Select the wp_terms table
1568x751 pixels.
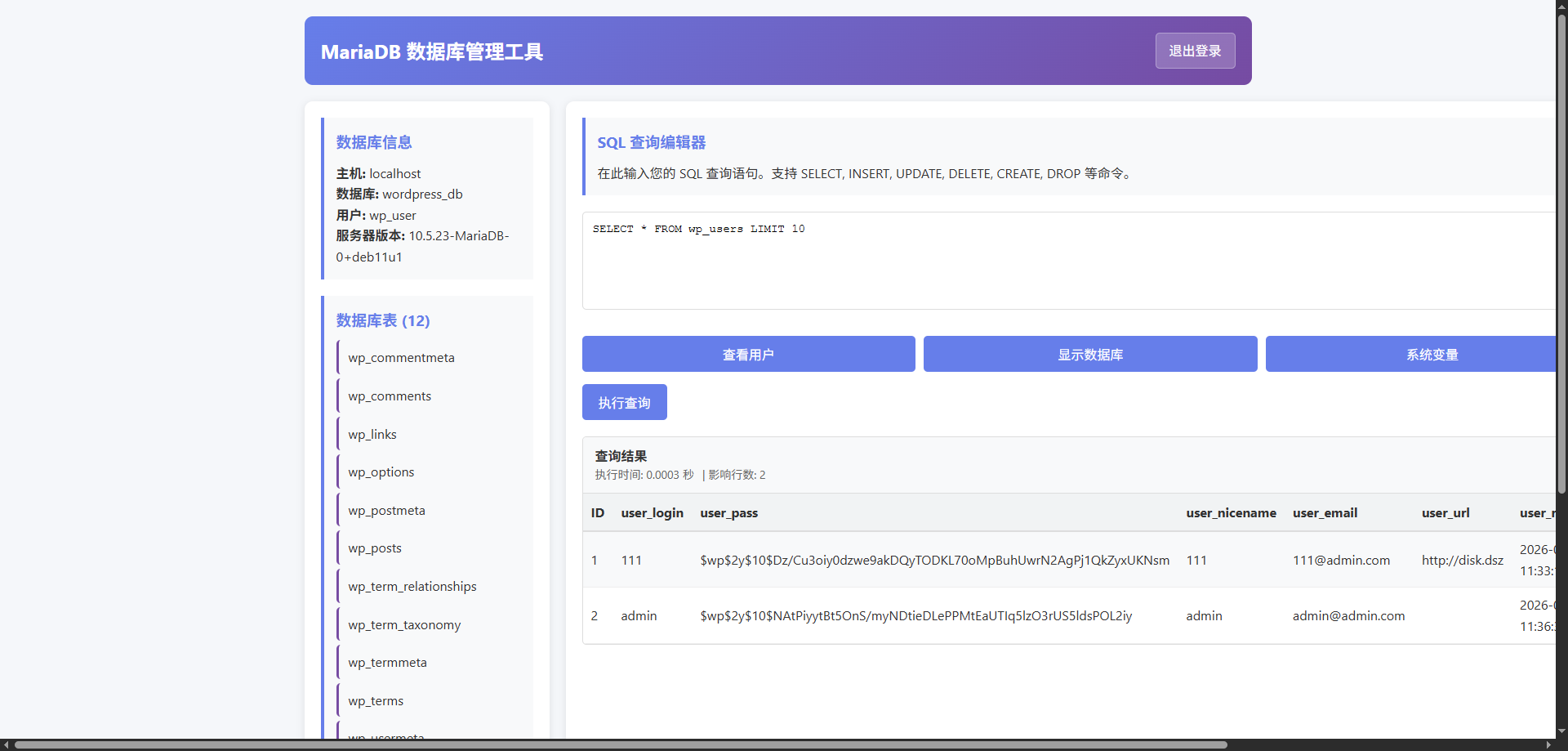376,701
